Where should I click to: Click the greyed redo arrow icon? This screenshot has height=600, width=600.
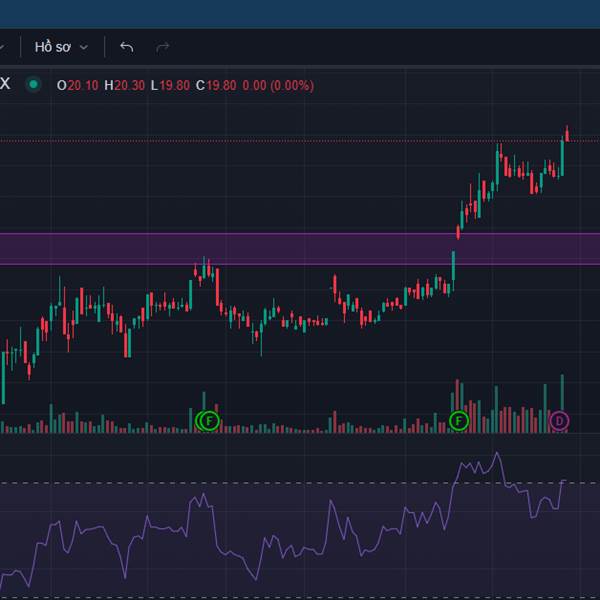pyautogui.click(x=163, y=47)
